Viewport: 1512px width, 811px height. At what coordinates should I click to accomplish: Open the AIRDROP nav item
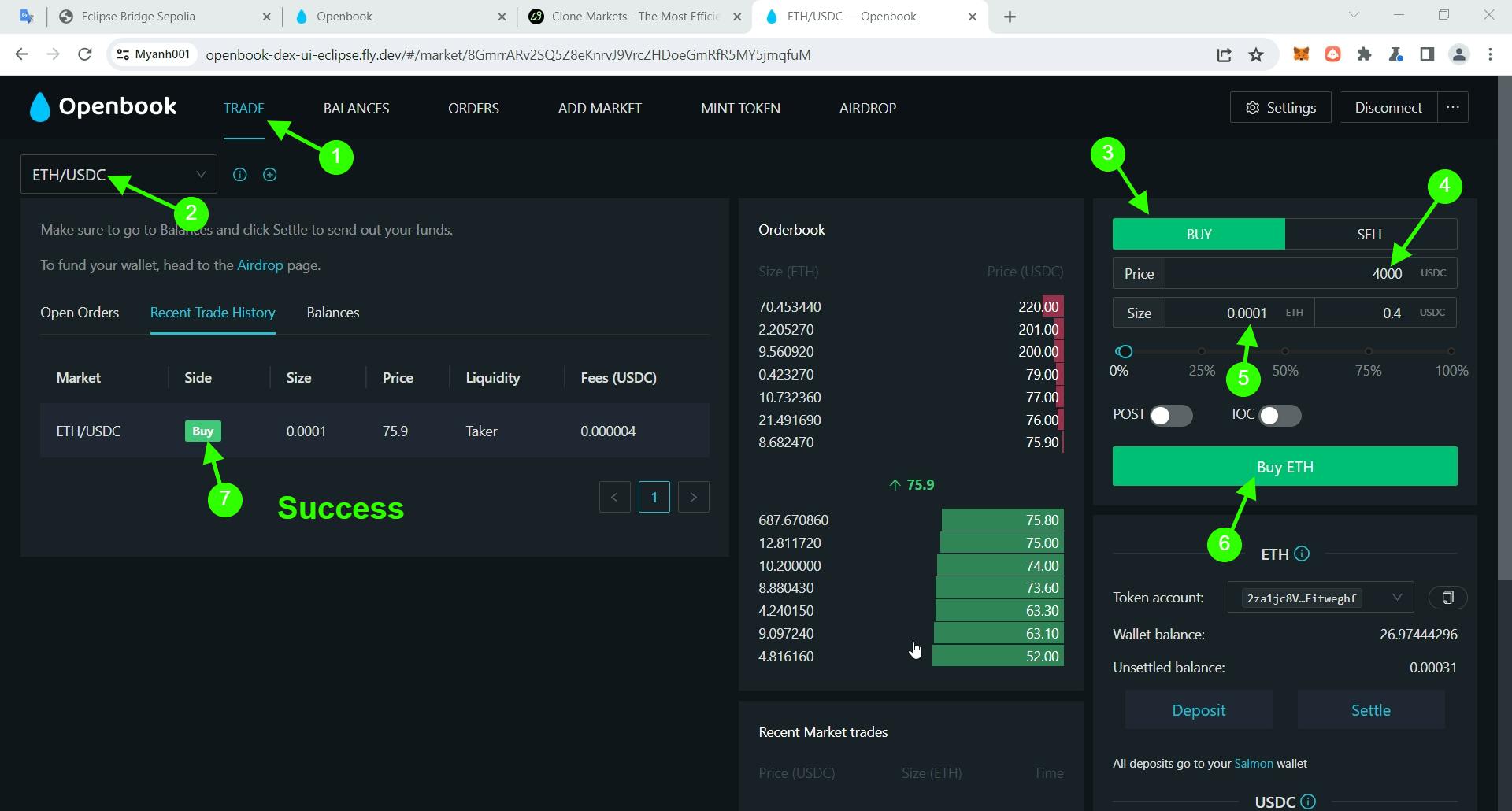pos(867,108)
